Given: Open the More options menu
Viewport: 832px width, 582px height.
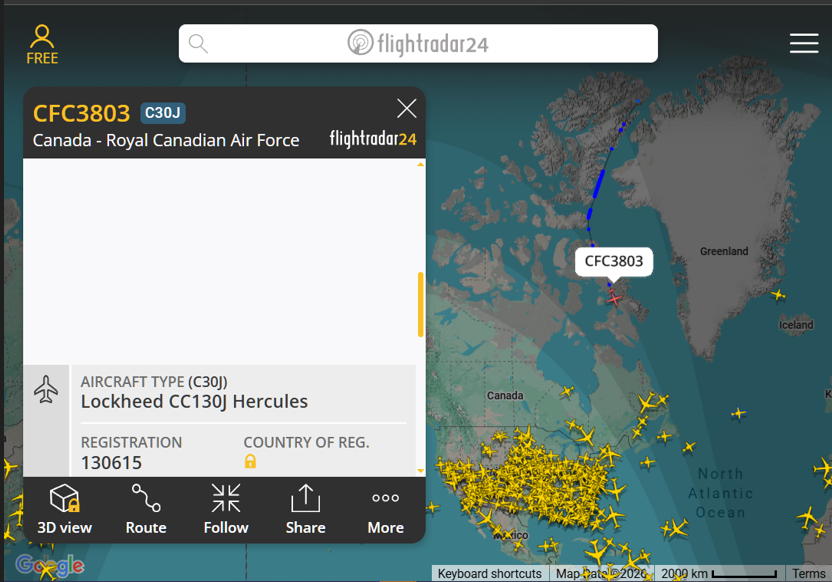Looking at the screenshot, I should 385,509.
